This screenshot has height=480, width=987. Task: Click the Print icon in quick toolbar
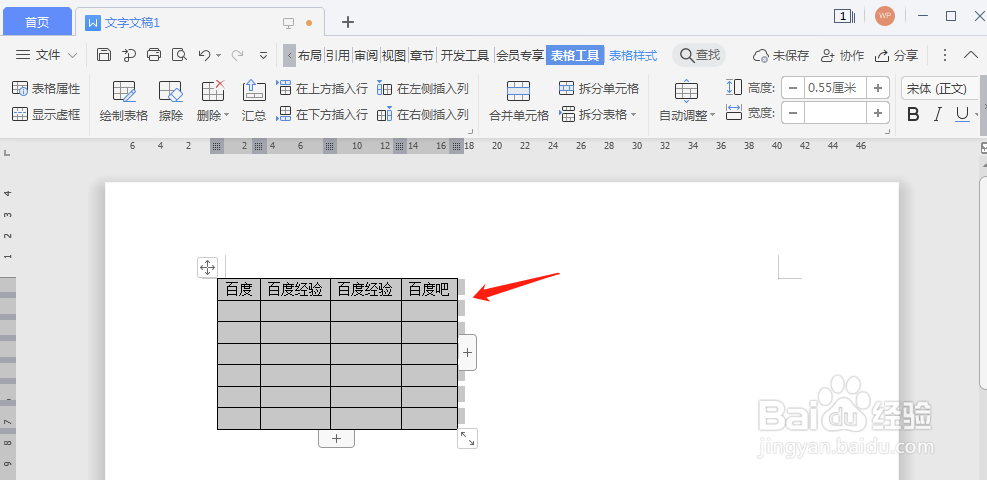(x=154, y=55)
